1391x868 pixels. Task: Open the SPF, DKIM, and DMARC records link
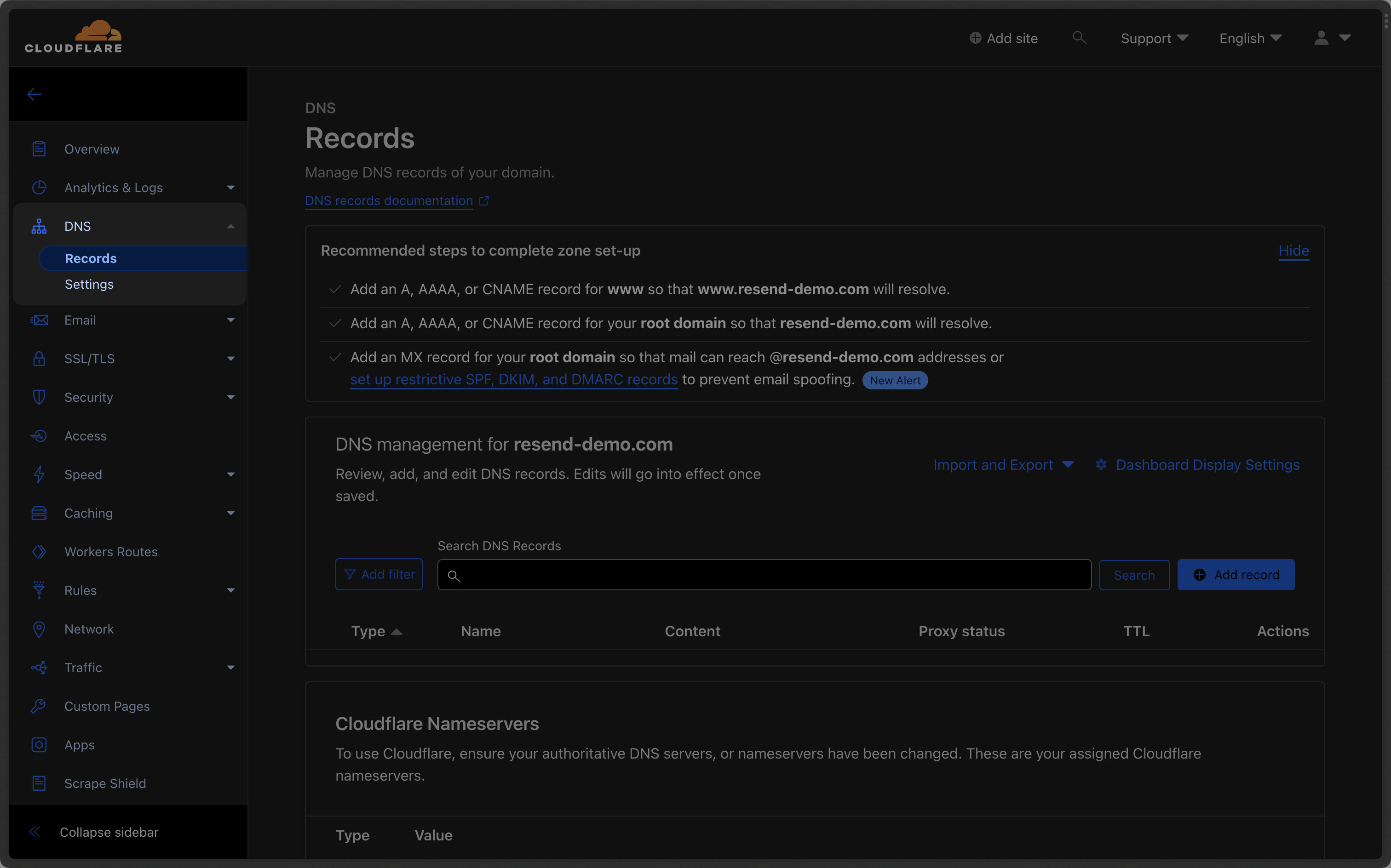tap(514, 379)
